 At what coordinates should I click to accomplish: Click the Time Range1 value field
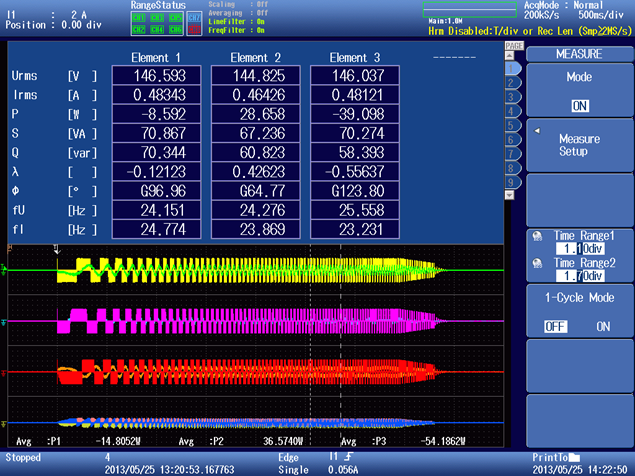[580, 248]
